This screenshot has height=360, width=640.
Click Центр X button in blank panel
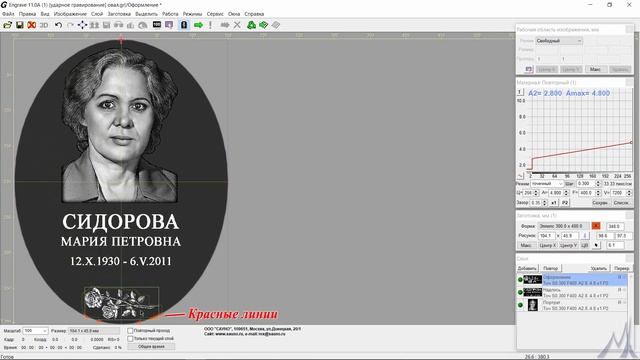point(547,245)
